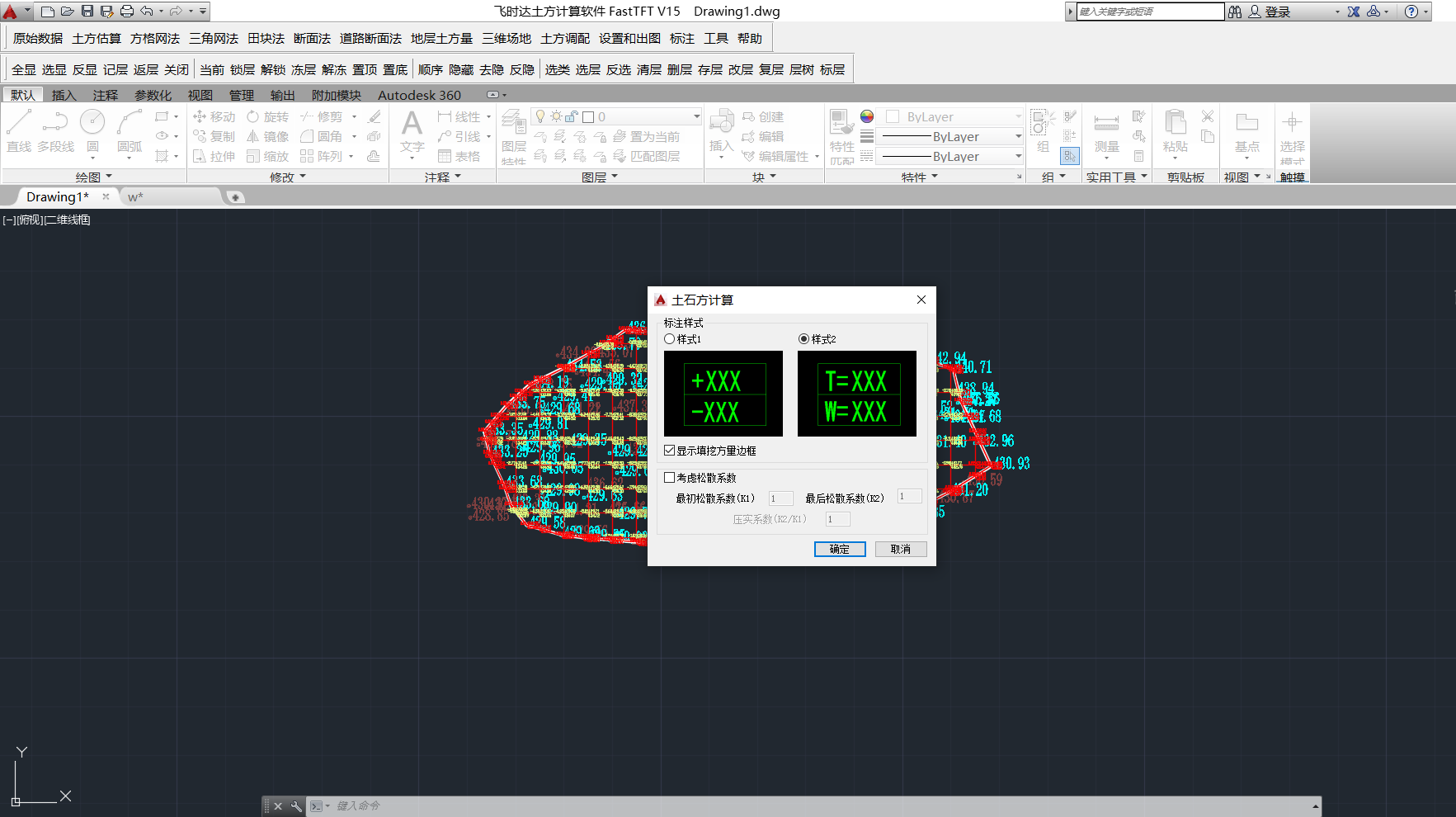Enable the 考虑松散系数 checkbox
This screenshot has width=1456, height=817.
point(669,478)
